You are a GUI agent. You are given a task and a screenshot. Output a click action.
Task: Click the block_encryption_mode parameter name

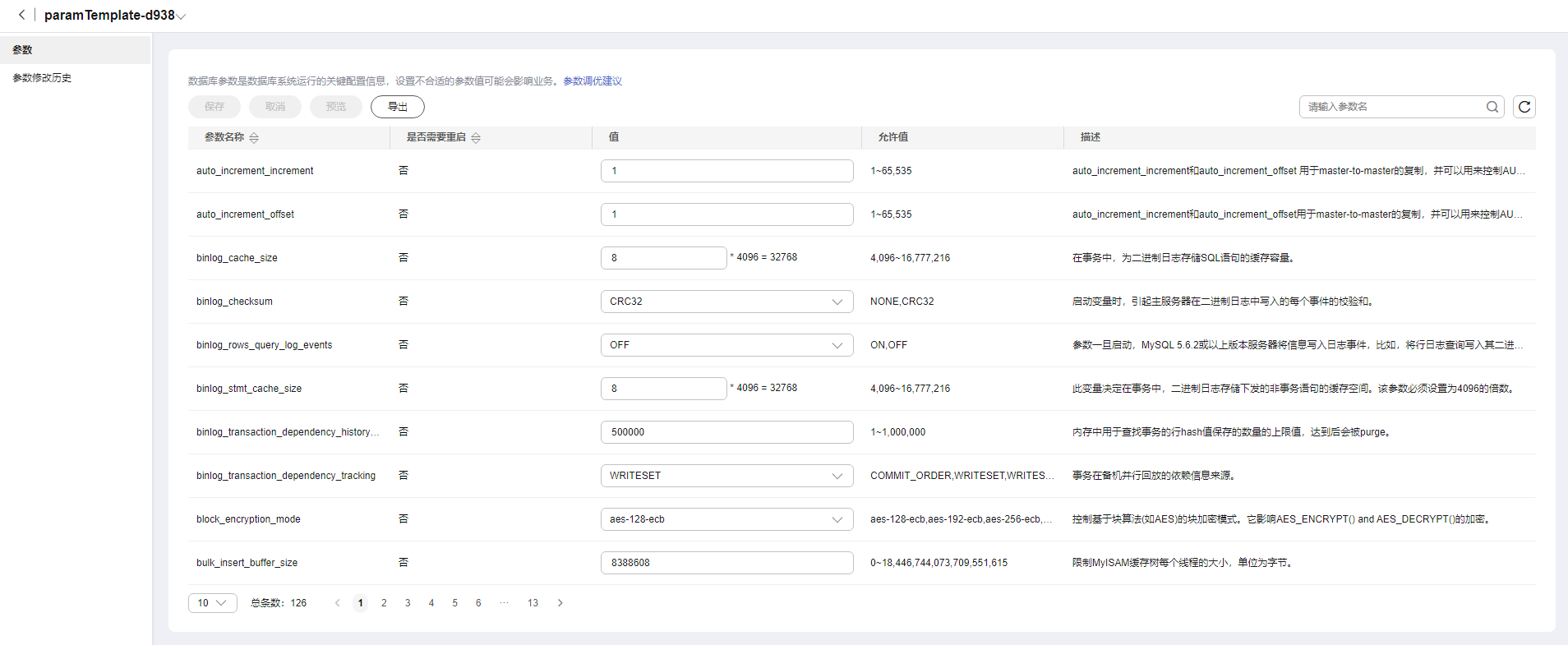click(x=248, y=519)
